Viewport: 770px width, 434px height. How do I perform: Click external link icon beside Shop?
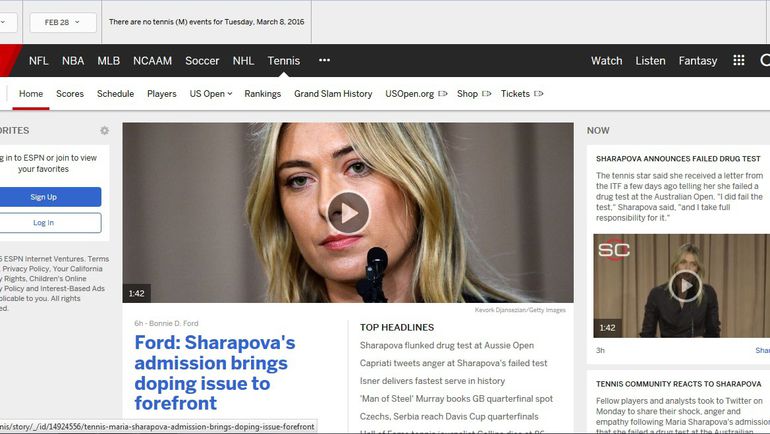pyautogui.click(x=487, y=94)
